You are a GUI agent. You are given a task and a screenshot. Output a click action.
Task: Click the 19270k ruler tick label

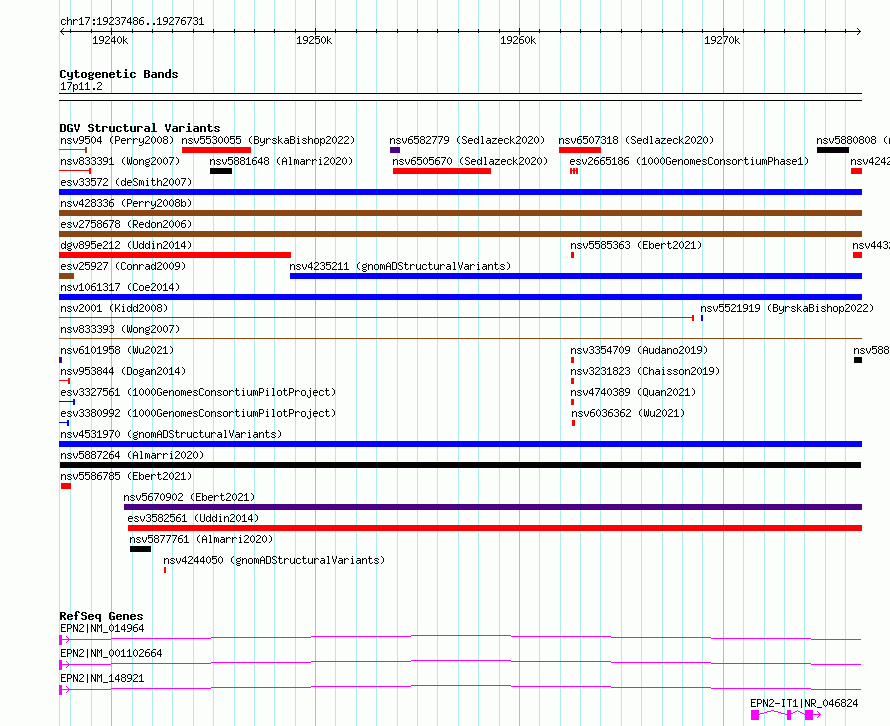(722, 40)
